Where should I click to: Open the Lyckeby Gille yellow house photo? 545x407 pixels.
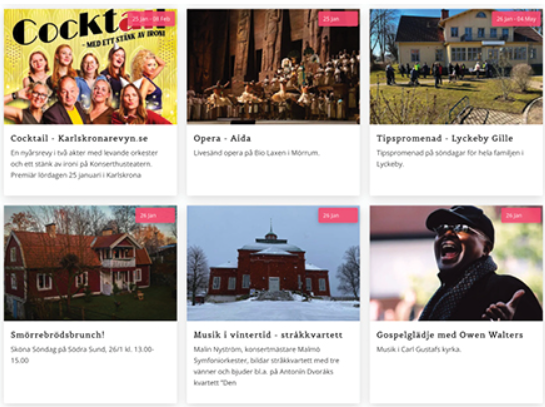pyautogui.click(x=456, y=67)
